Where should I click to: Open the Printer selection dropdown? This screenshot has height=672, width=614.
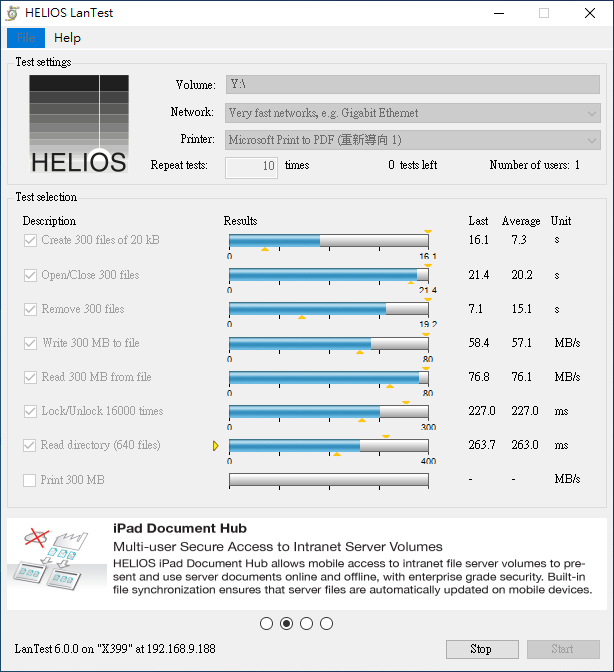pyautogui.click(x=413, y=140)
